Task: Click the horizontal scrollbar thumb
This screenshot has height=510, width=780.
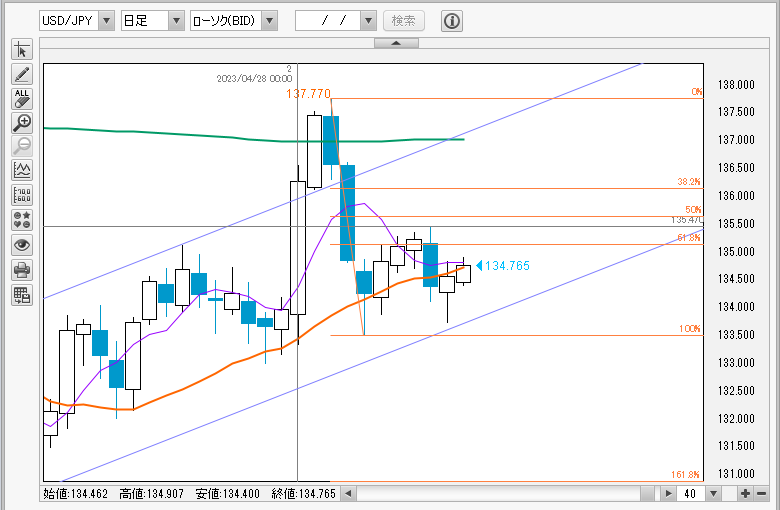Action: pos(648,494)
